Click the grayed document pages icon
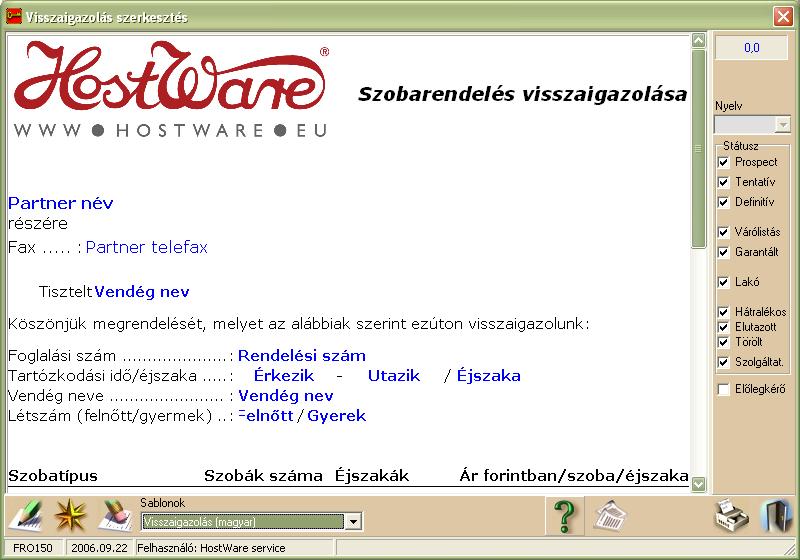 610,516
